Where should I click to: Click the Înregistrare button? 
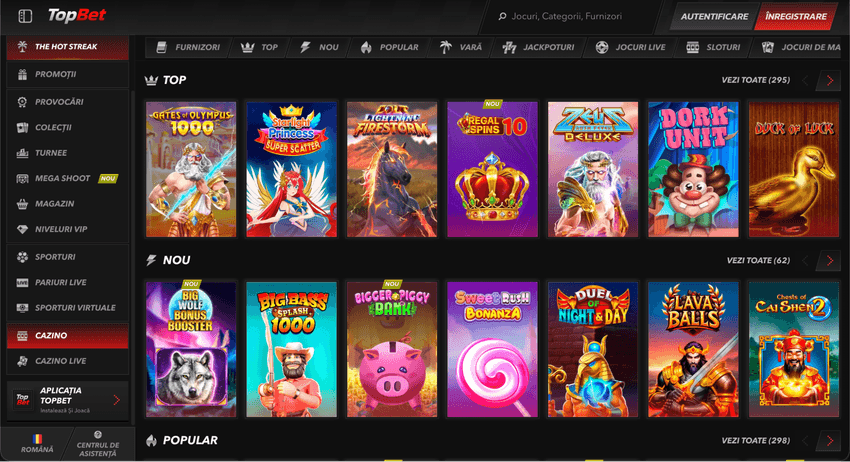pyautogui.click(x=796, y=16)
